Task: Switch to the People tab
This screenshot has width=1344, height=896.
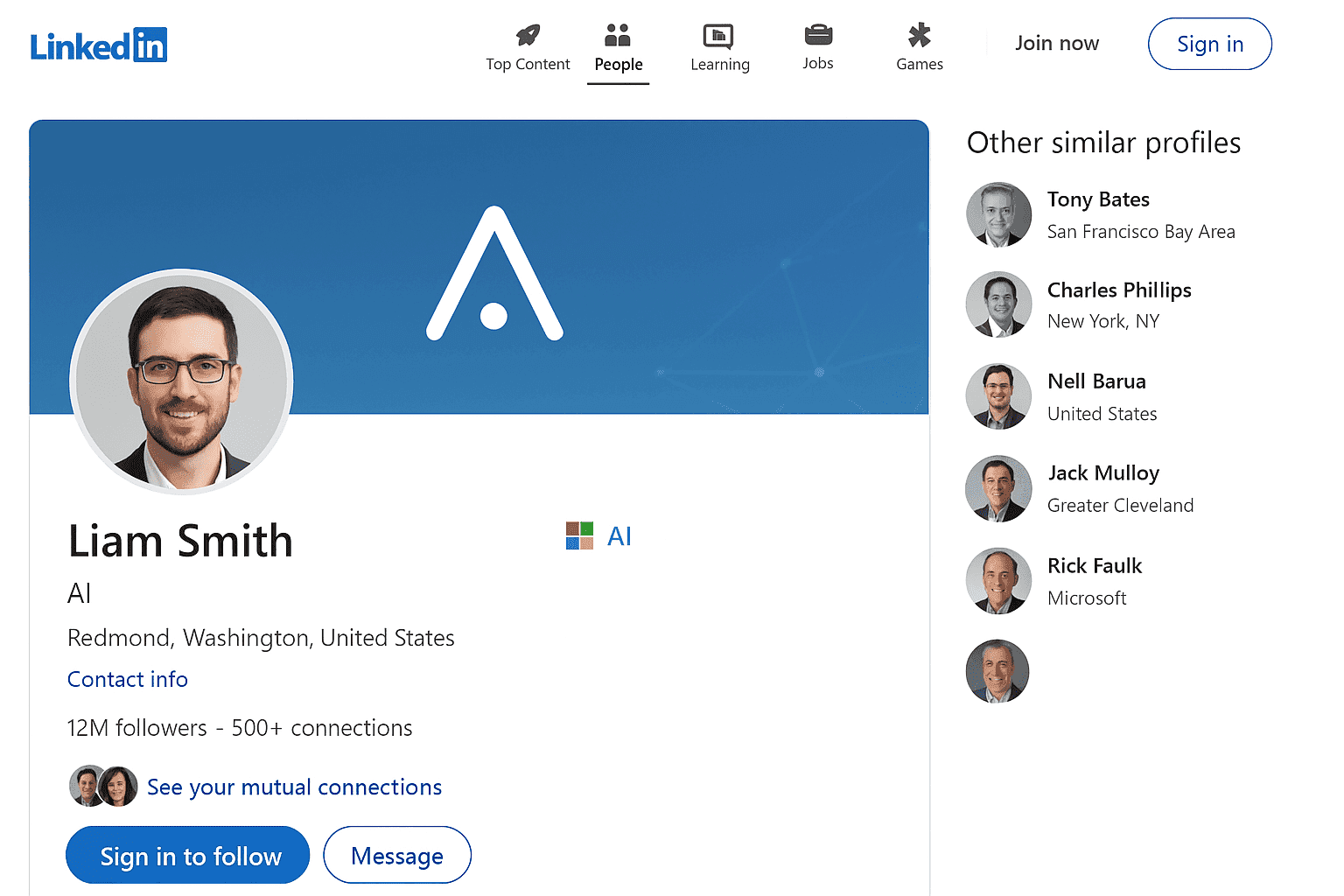Action: [x=618, y=64]
